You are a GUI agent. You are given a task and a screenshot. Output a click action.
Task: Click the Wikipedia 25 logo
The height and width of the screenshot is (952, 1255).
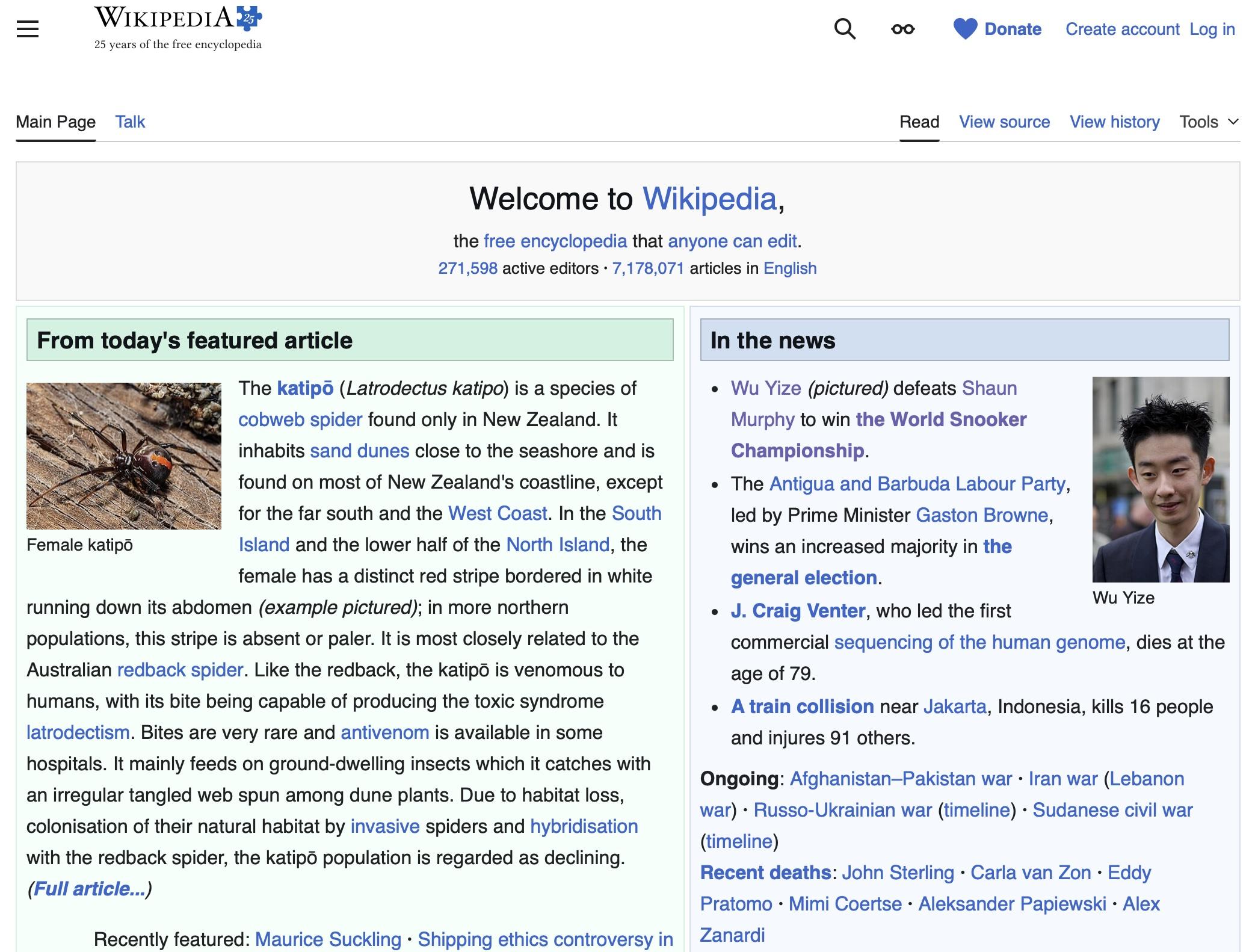178,28
